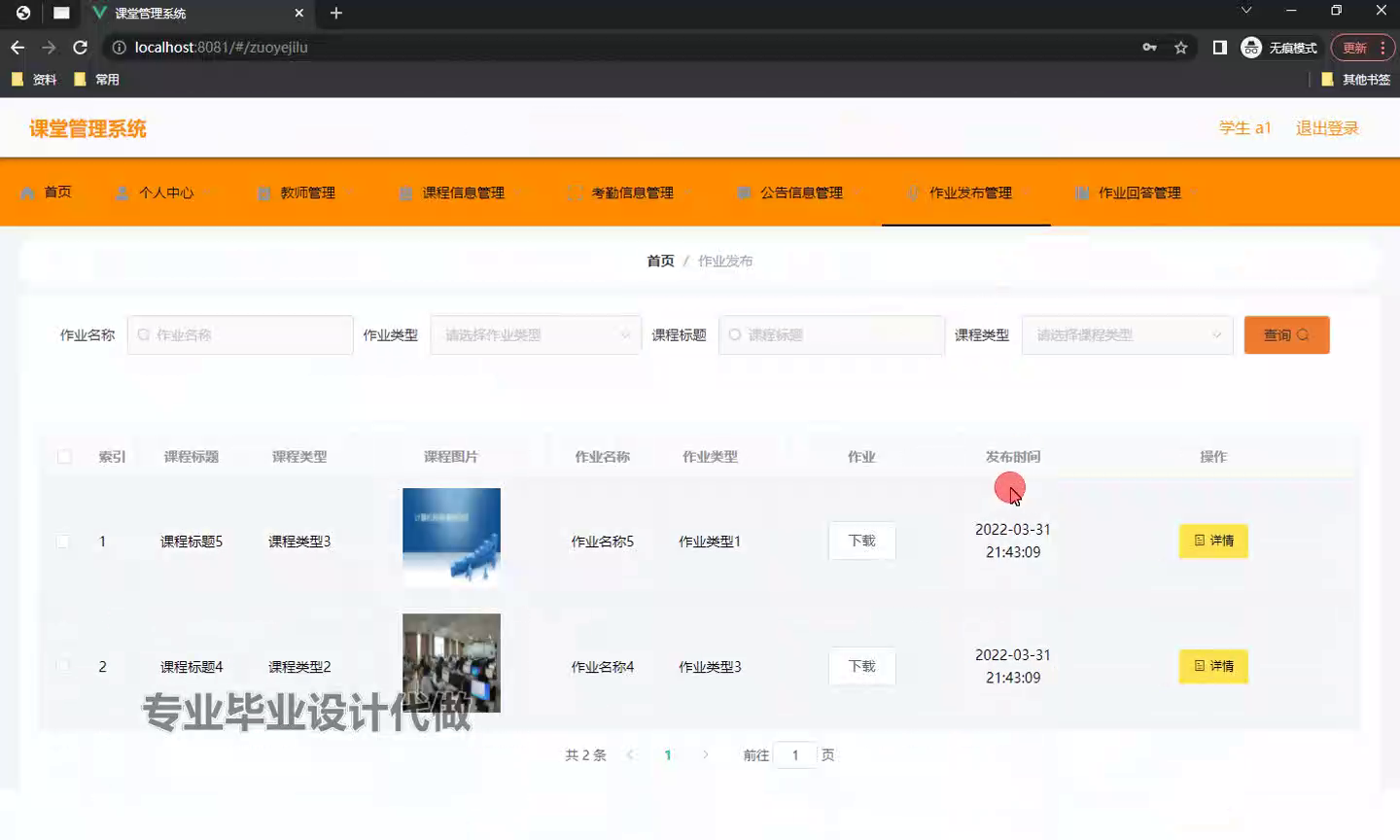Screen dimensions: 1400x840
Task: Bookmark this page with the star icon
Action: point(1180,47)
